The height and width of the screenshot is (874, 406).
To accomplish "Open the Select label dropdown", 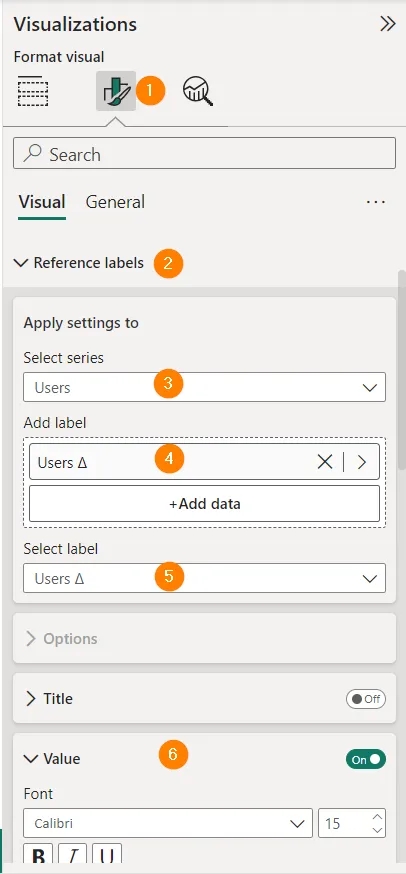I will pos(204,578).
